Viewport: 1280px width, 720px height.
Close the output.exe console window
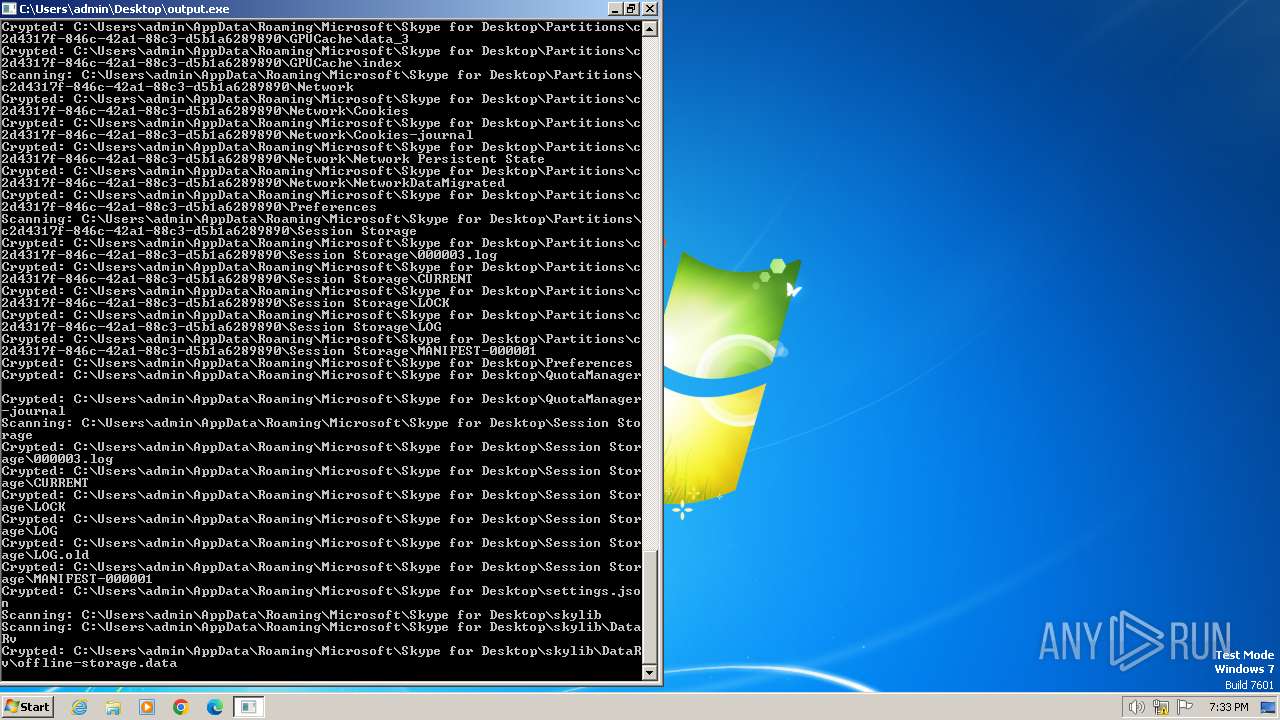click(649, 8)
